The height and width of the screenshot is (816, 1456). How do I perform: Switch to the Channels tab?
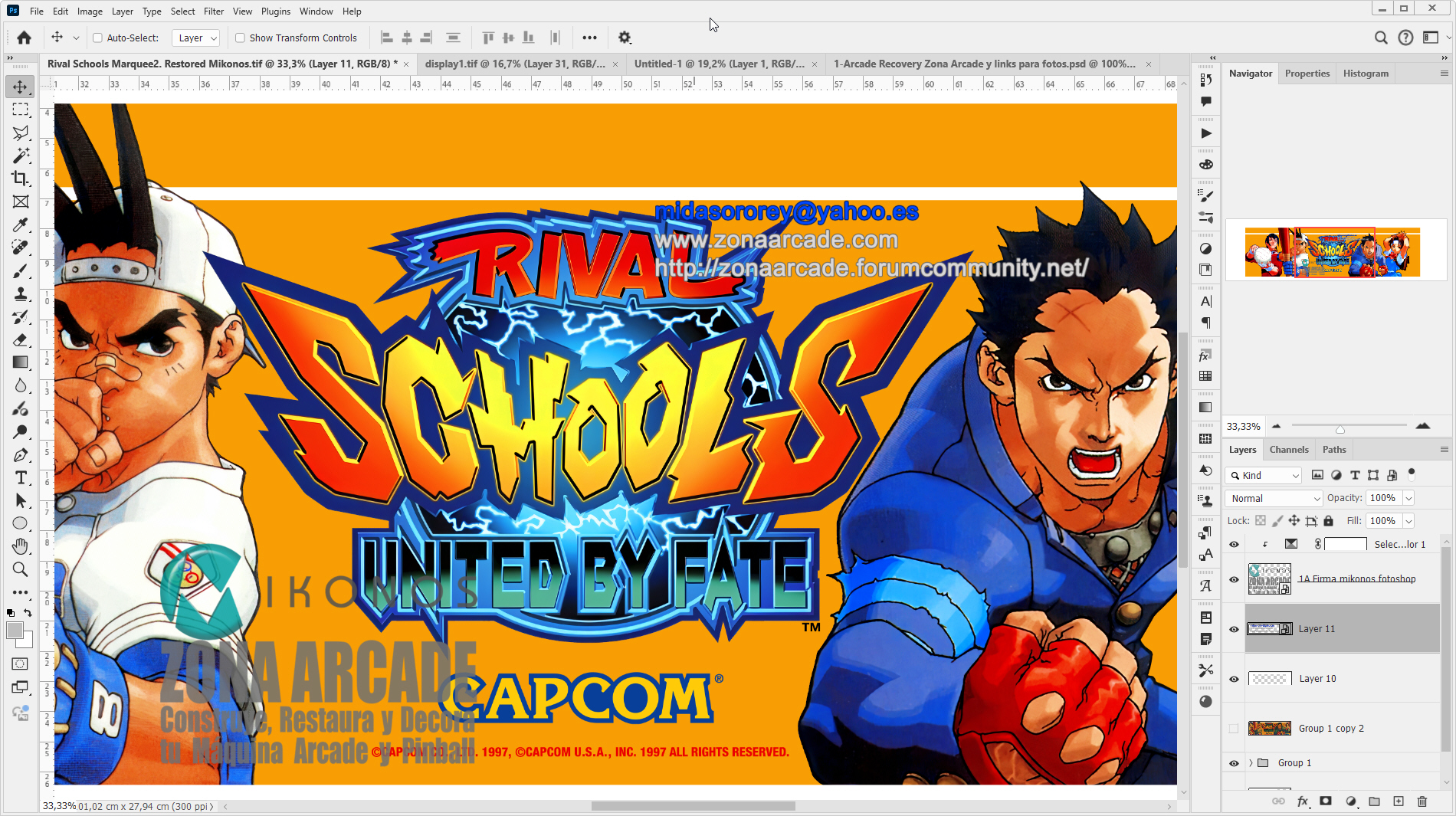[1289, 450]
